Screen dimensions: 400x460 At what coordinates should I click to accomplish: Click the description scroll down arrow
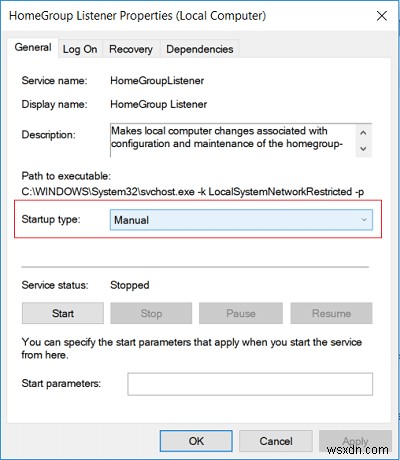363,148
